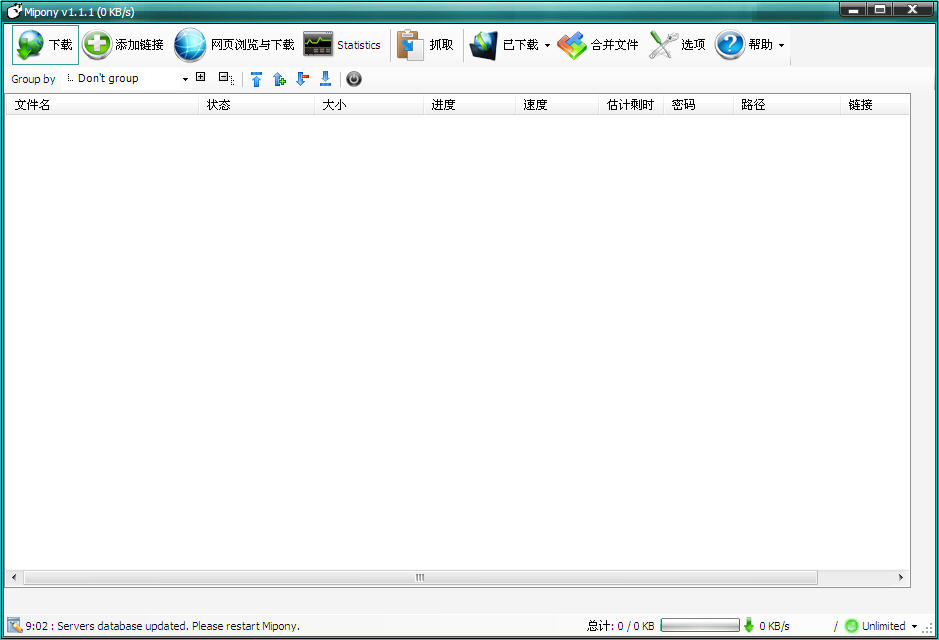
Task: Close the Mipony window
Action: (913, 10)
